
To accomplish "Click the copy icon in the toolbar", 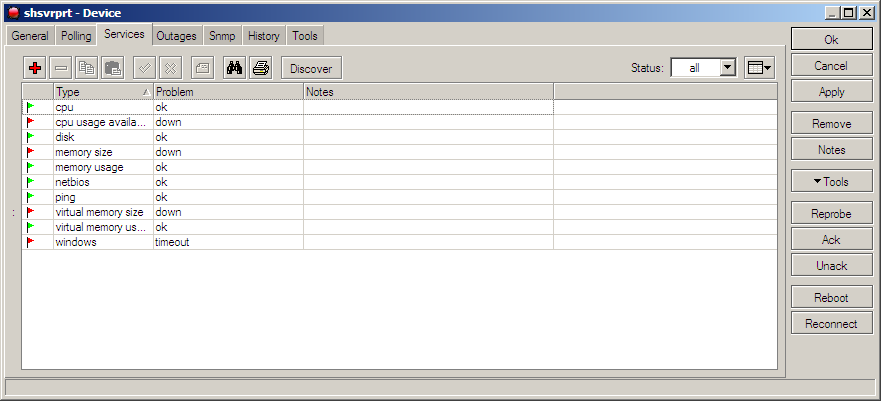I will (x=86, y=68).
